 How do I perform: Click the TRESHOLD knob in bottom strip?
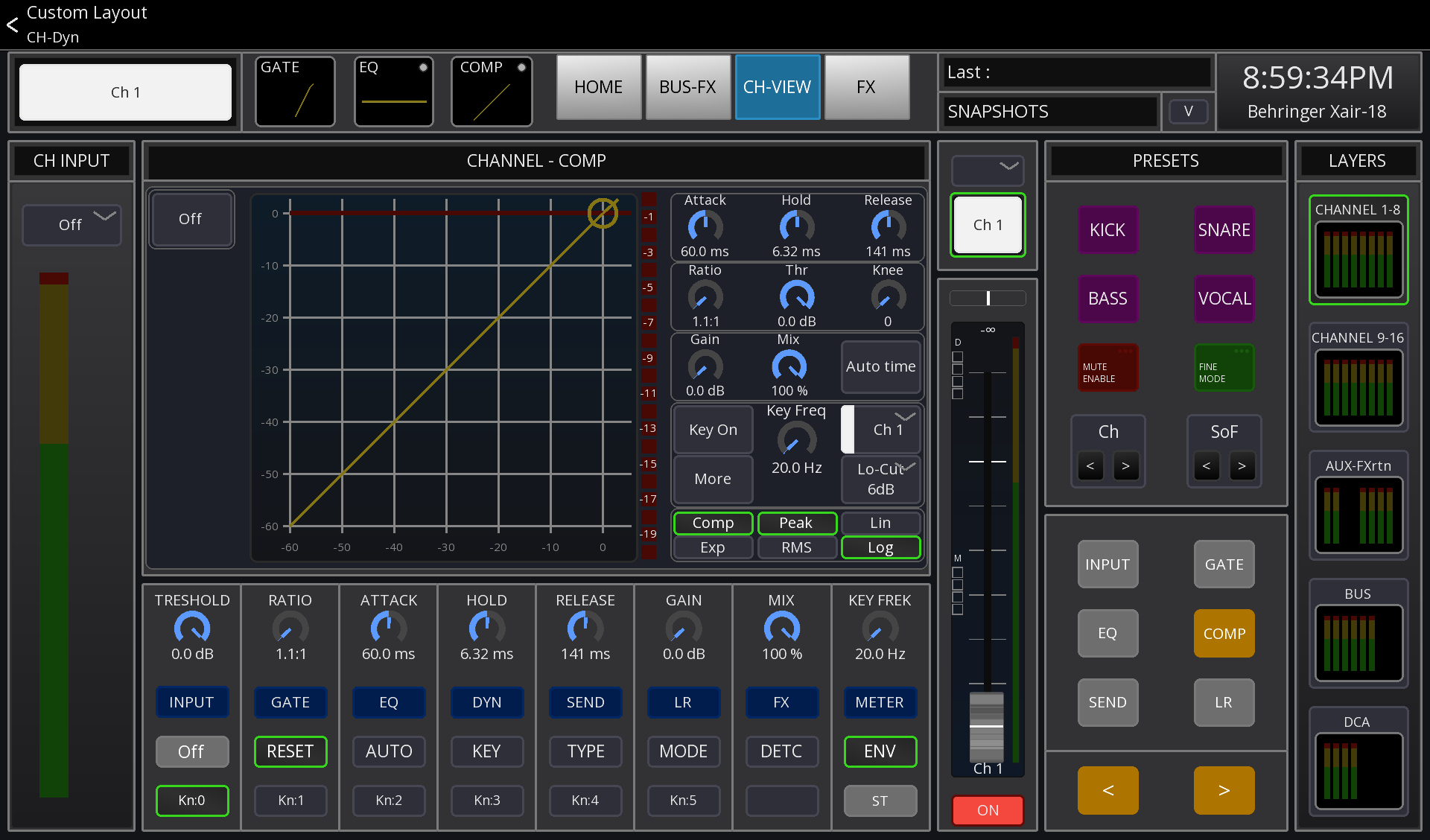192,629
